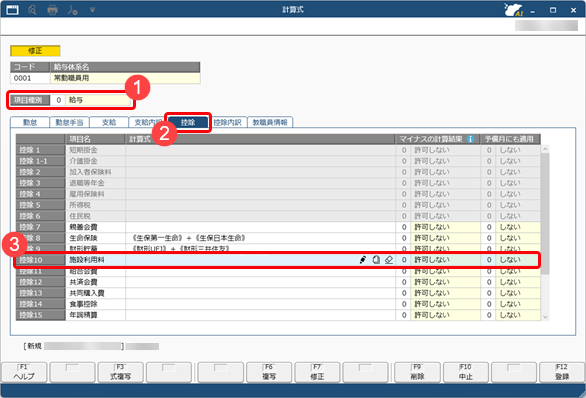Click the eraser icon in the 控除10 row

pyautogui.click(x=389, y=260)
